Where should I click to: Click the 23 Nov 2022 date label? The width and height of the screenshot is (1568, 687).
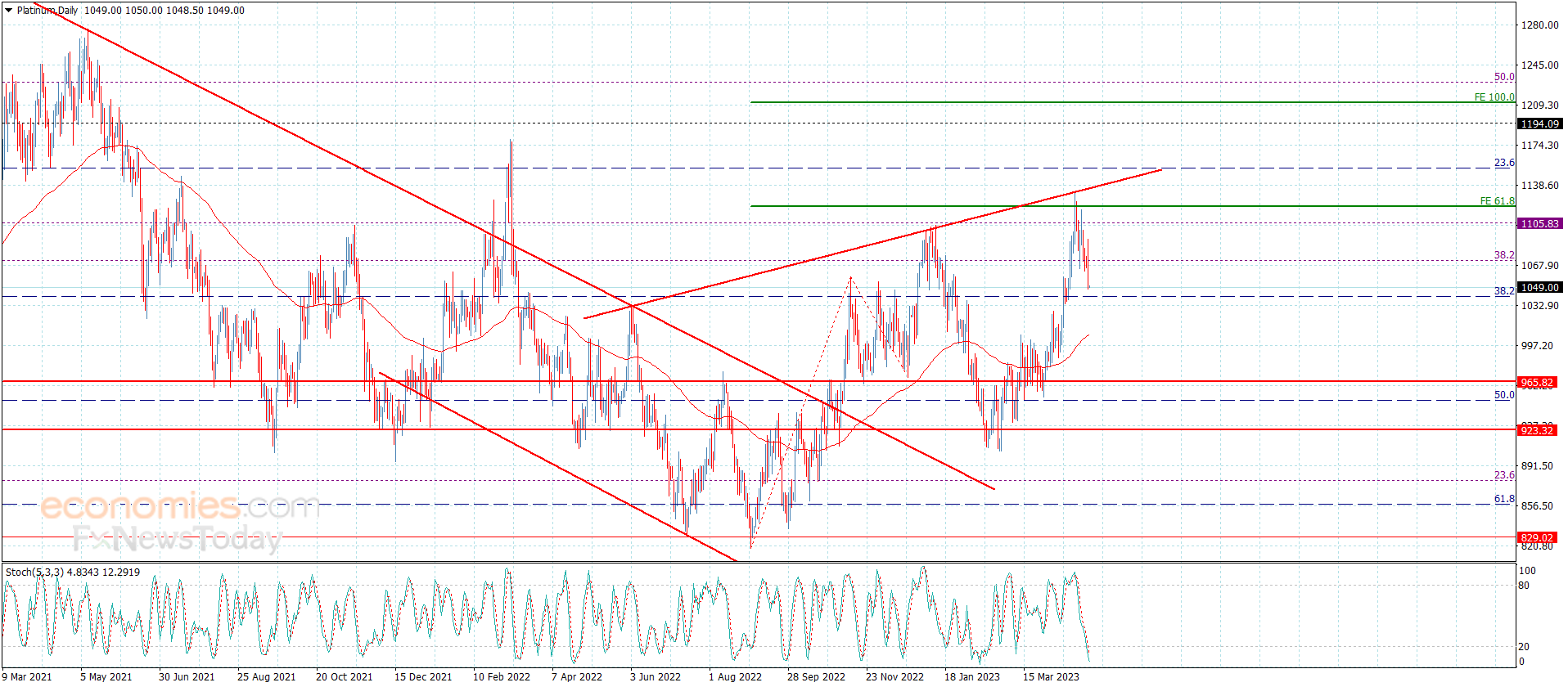pos(894,676)
